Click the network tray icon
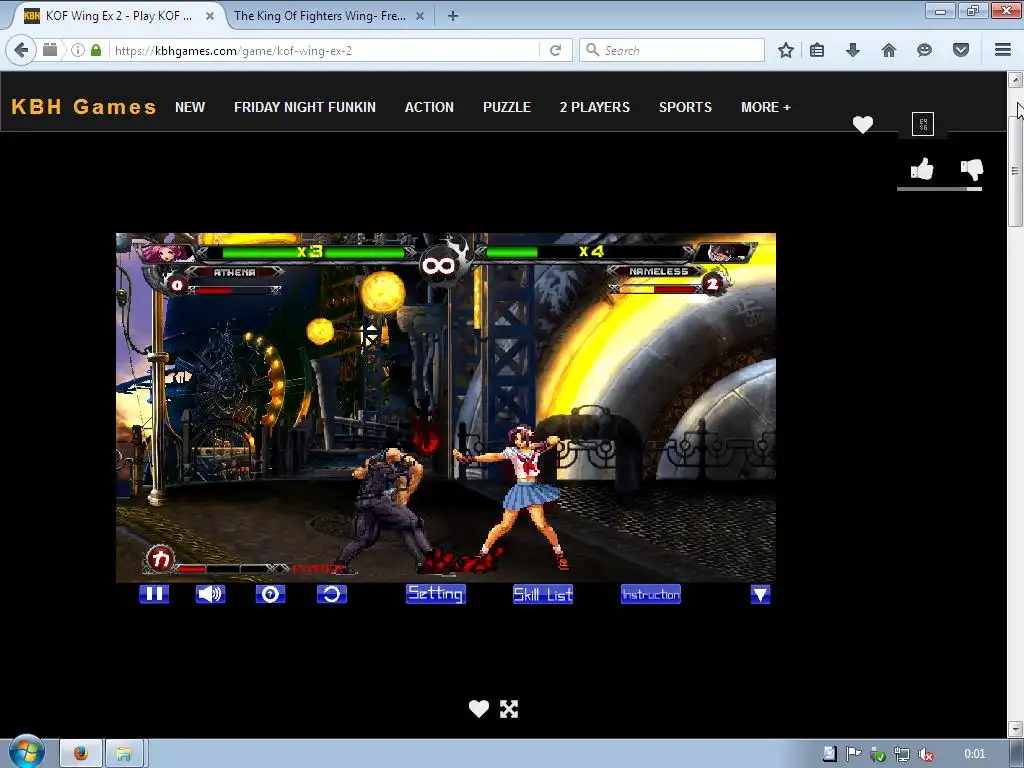The height and width of the screenshot is (768, 1024). [901, 754]
